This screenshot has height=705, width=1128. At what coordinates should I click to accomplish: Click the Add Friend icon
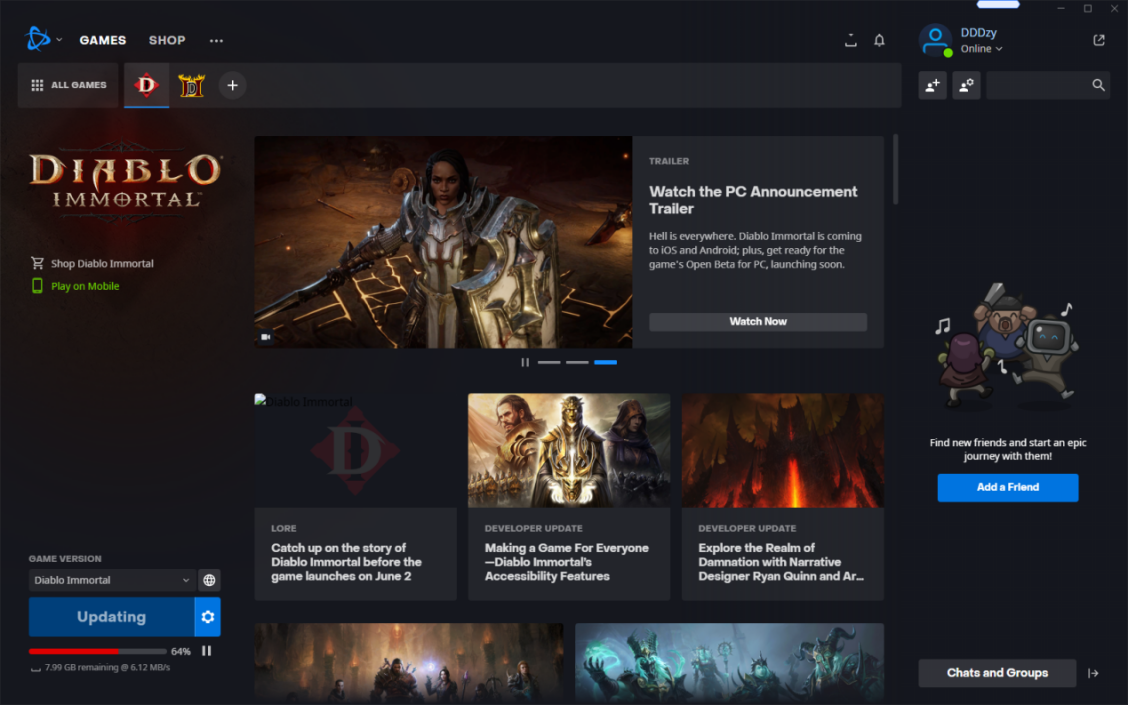point(932,86)
